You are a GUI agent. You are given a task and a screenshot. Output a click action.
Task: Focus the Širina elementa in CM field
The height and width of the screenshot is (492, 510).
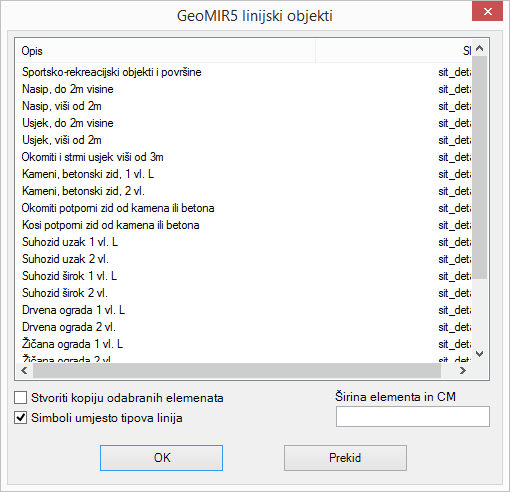[413, 416]
